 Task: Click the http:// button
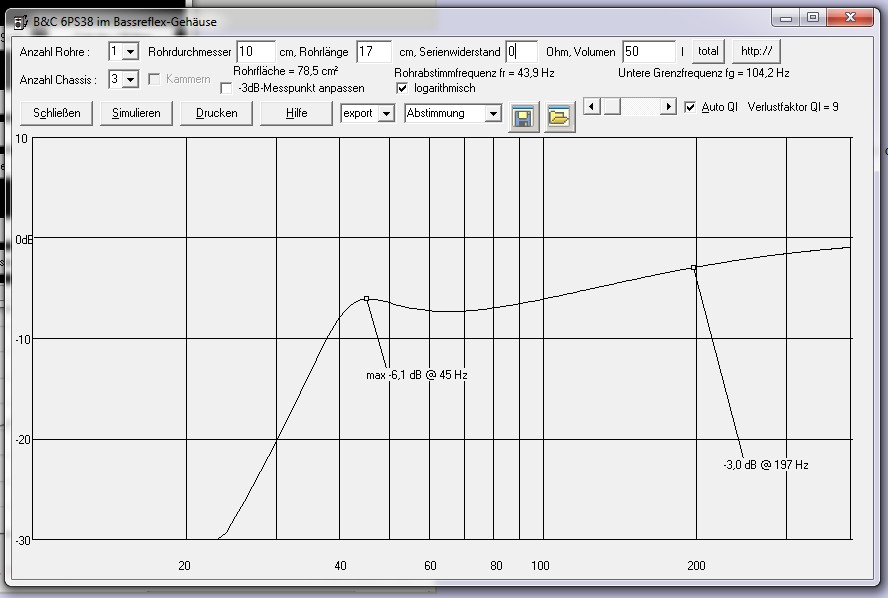tap(757, 51)
